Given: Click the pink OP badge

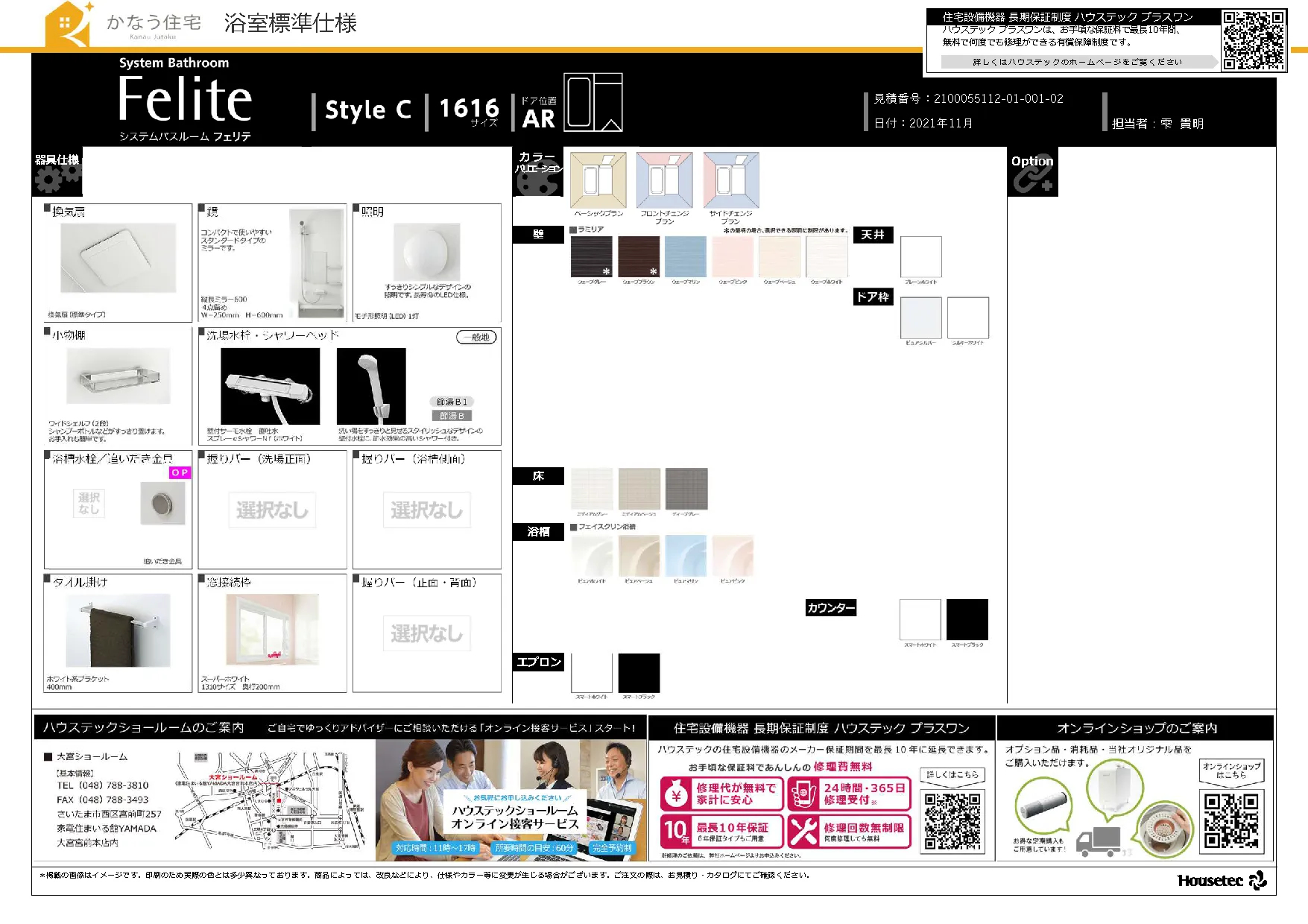Looking at the screenshot, I should click(180, 472).
